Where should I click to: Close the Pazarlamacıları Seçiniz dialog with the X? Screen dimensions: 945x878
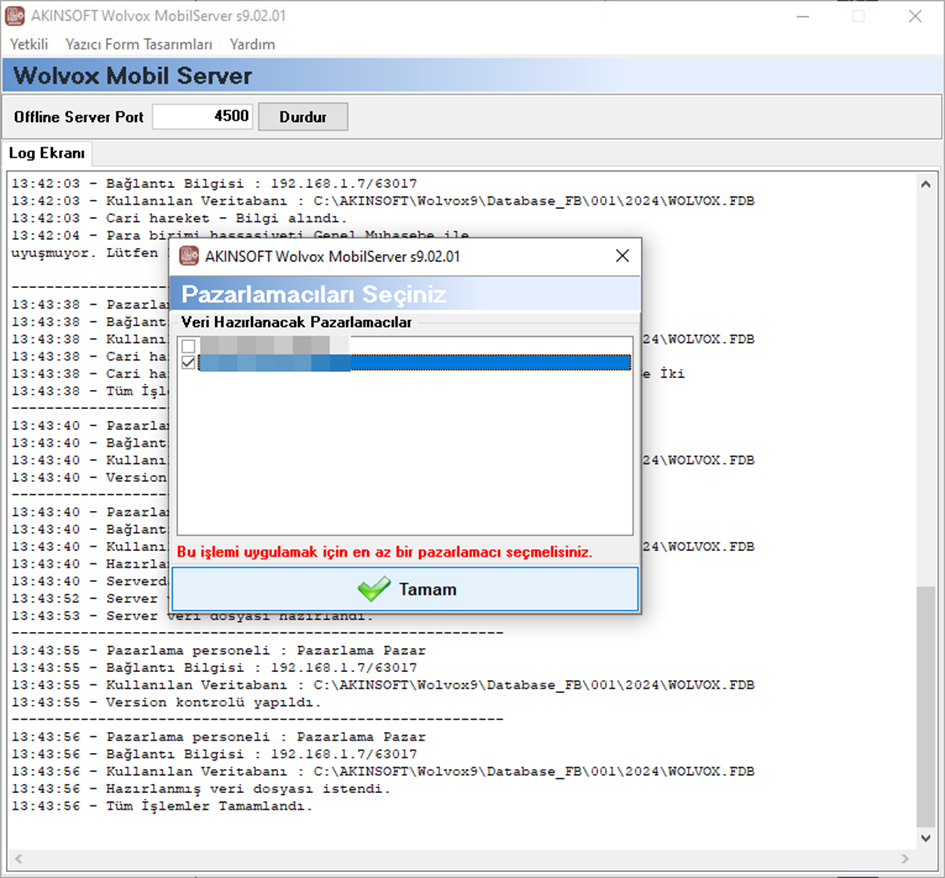(623, 256)
